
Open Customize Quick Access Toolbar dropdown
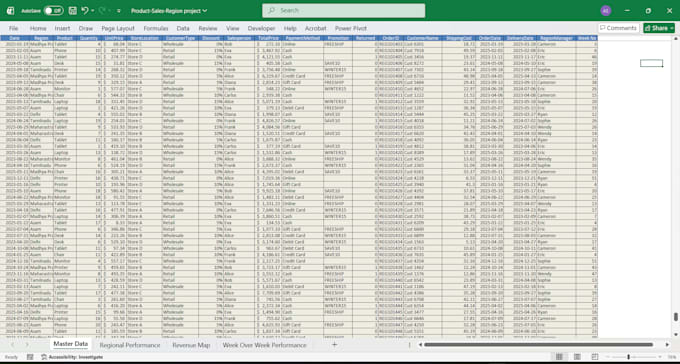coord(119,11)
